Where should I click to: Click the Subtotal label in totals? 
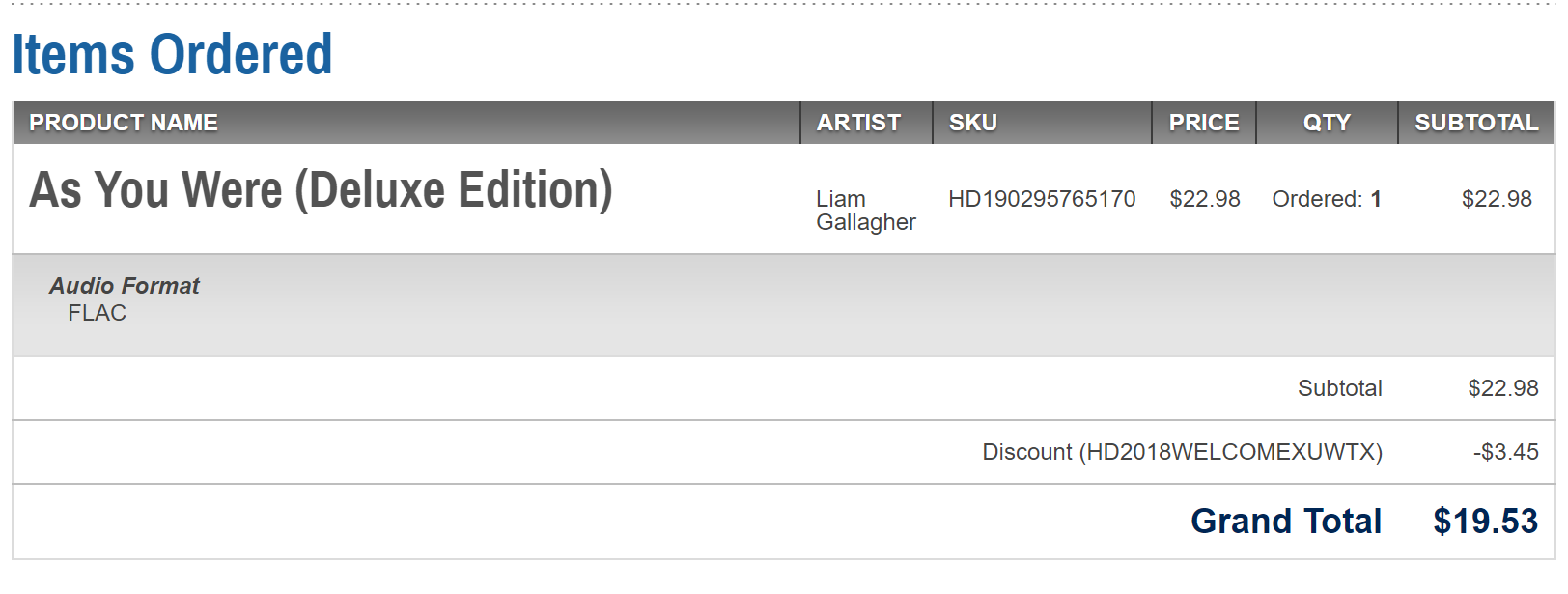(x=1340, y=388)
